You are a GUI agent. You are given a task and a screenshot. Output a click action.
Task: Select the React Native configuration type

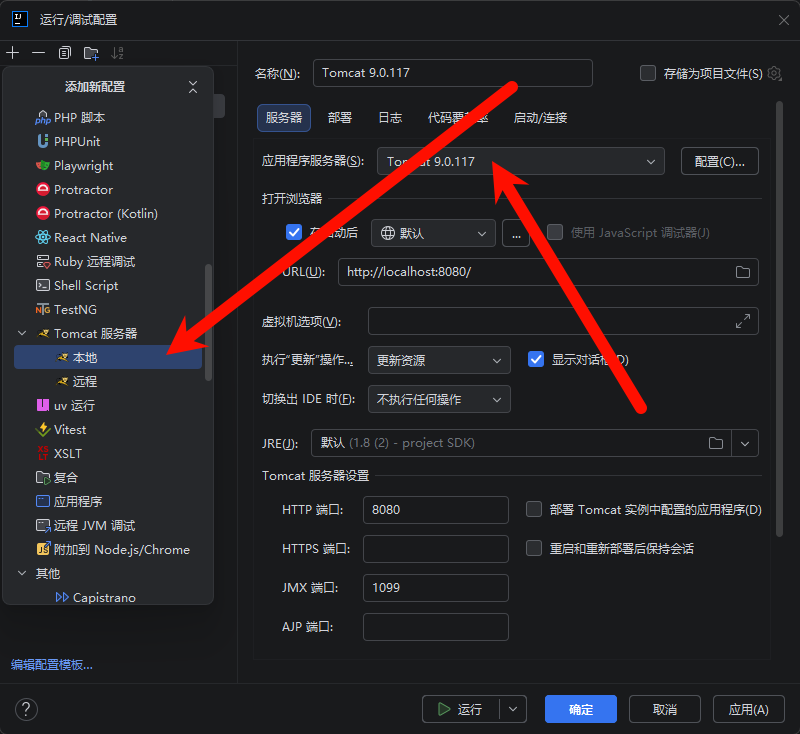tap(108, 238)
